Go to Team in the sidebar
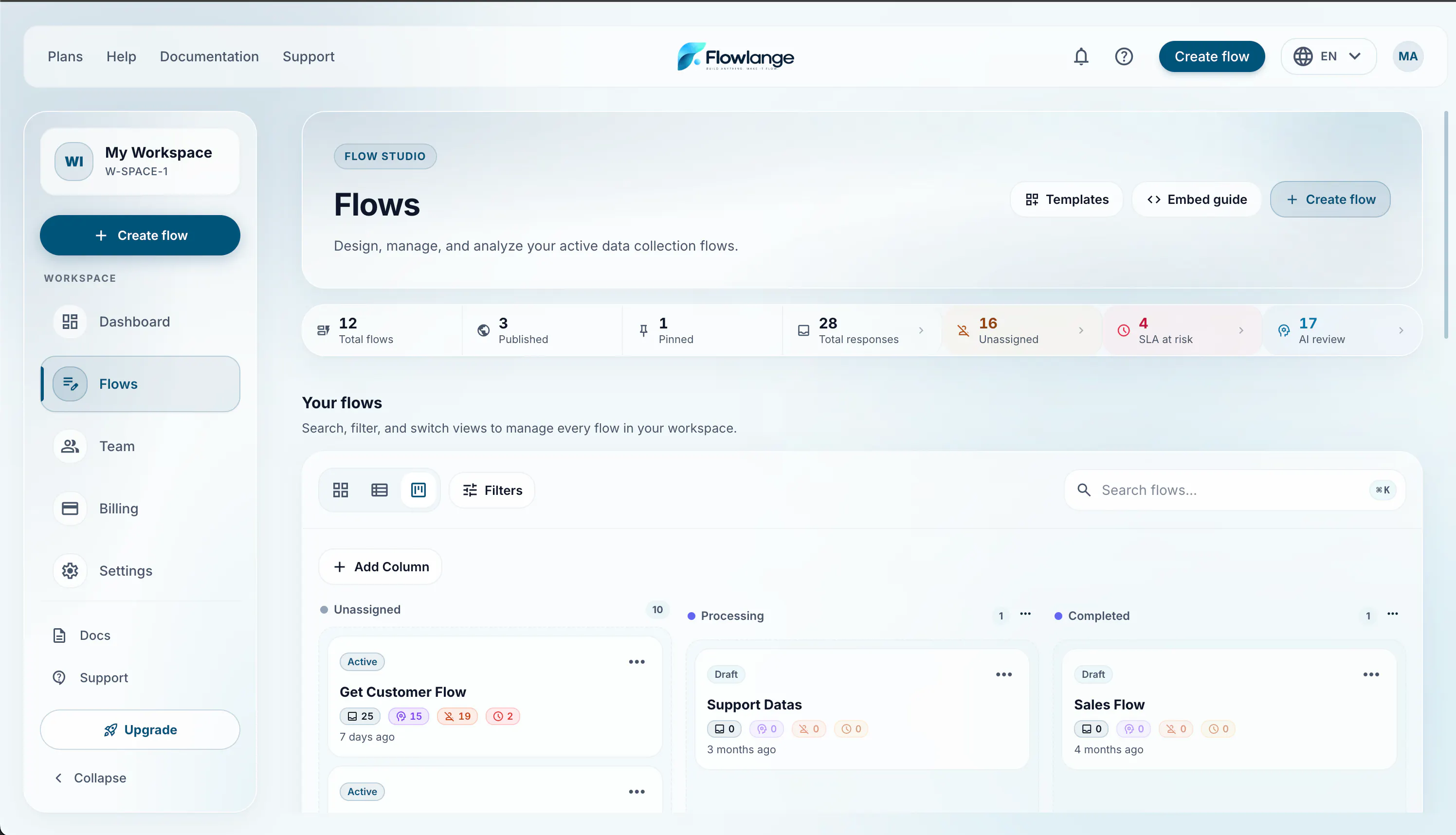 (x=140, y=446)
